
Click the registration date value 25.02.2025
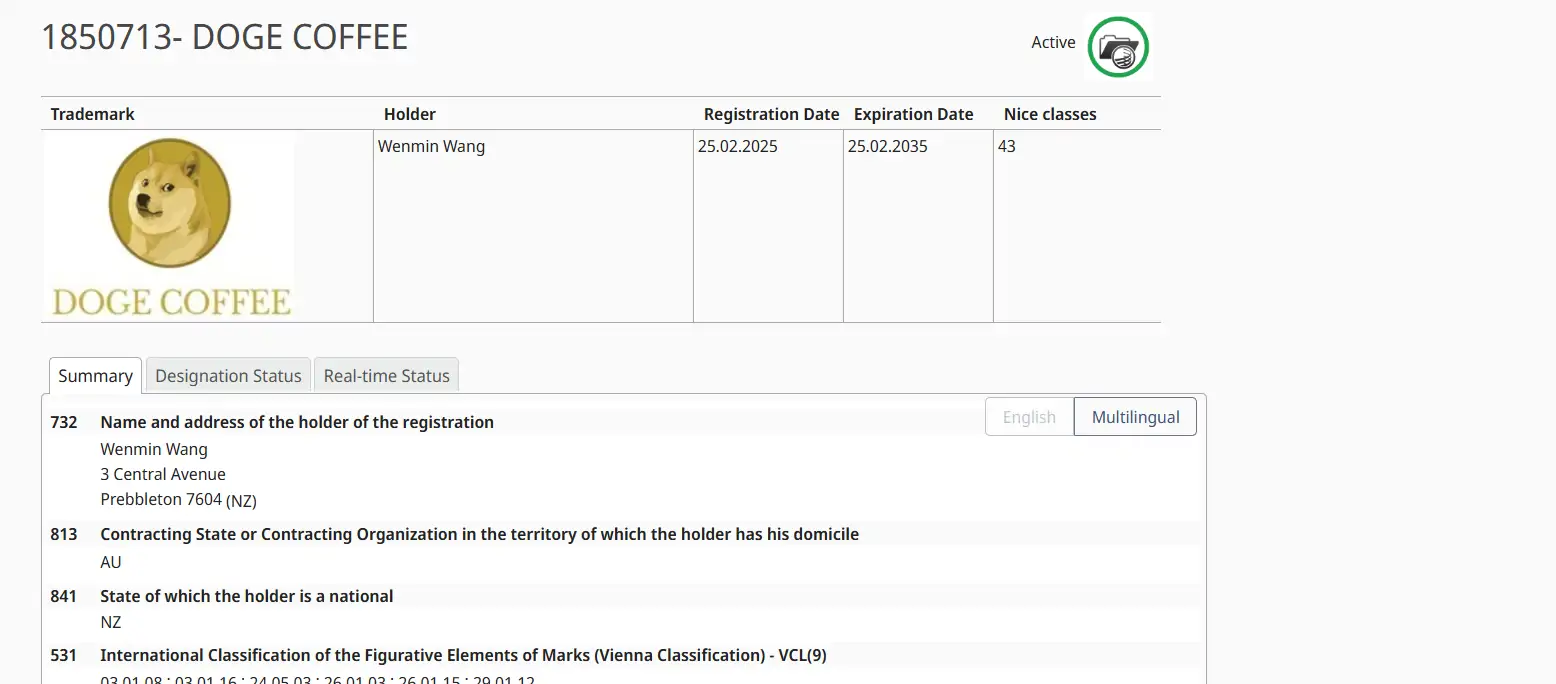click(737, 146)
